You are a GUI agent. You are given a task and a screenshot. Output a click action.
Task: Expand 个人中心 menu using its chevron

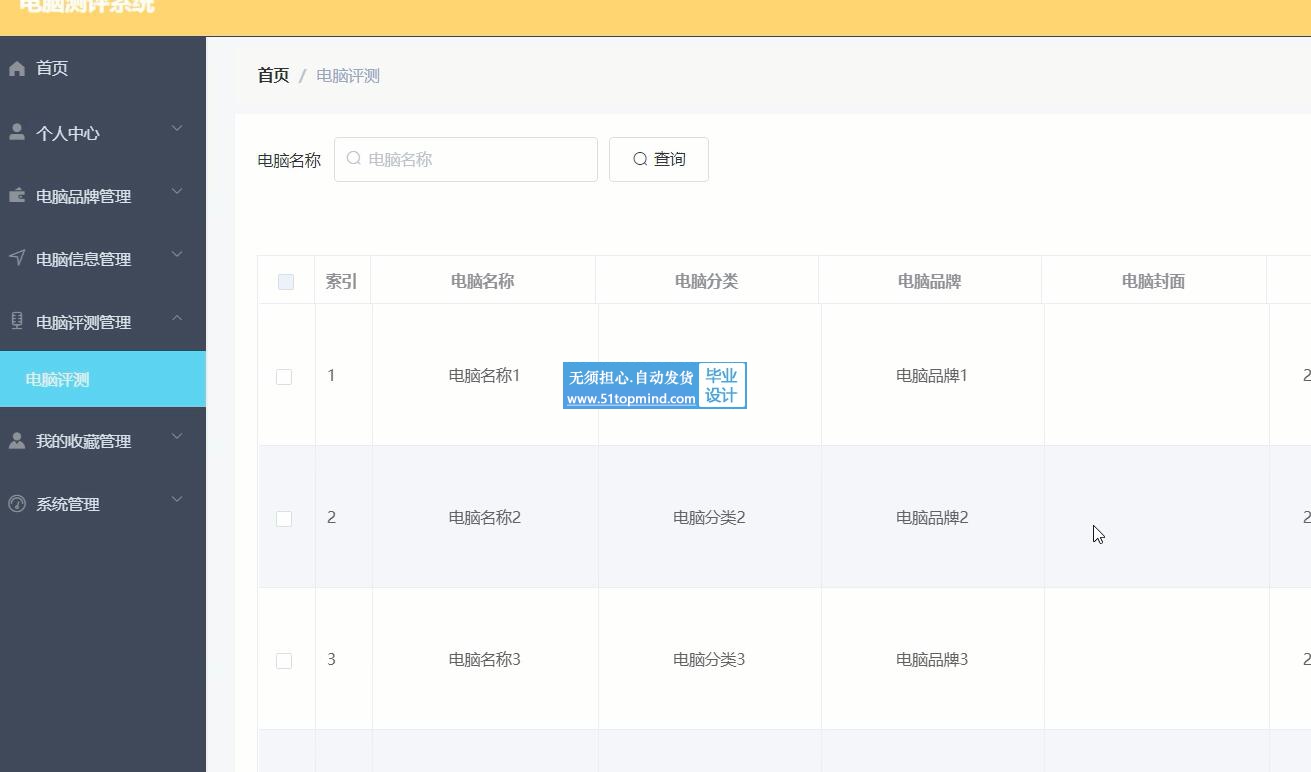[177, 129]
